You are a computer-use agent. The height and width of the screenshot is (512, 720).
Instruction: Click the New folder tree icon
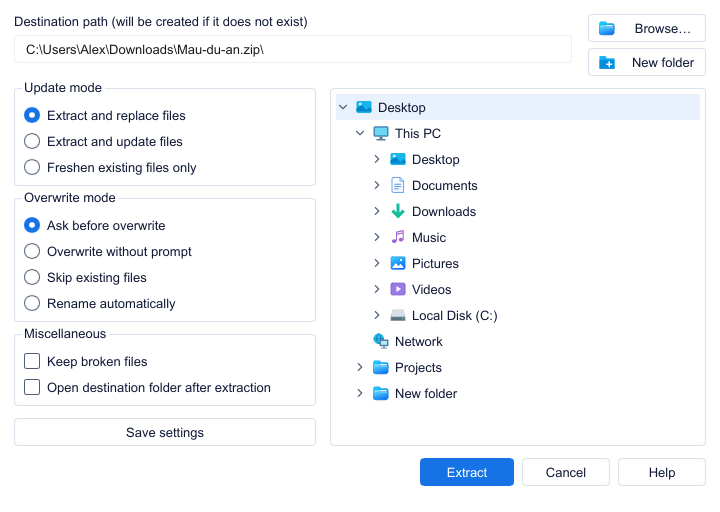coord(381,394)
